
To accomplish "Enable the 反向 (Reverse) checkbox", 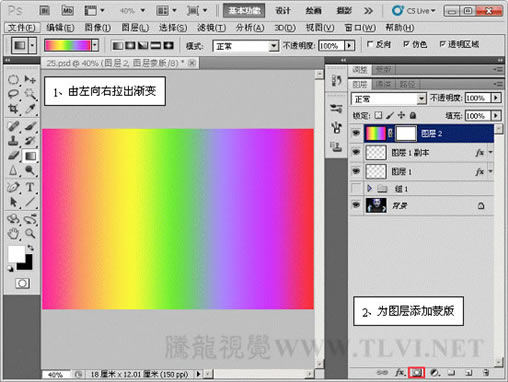I will click(x=369, y=44).
